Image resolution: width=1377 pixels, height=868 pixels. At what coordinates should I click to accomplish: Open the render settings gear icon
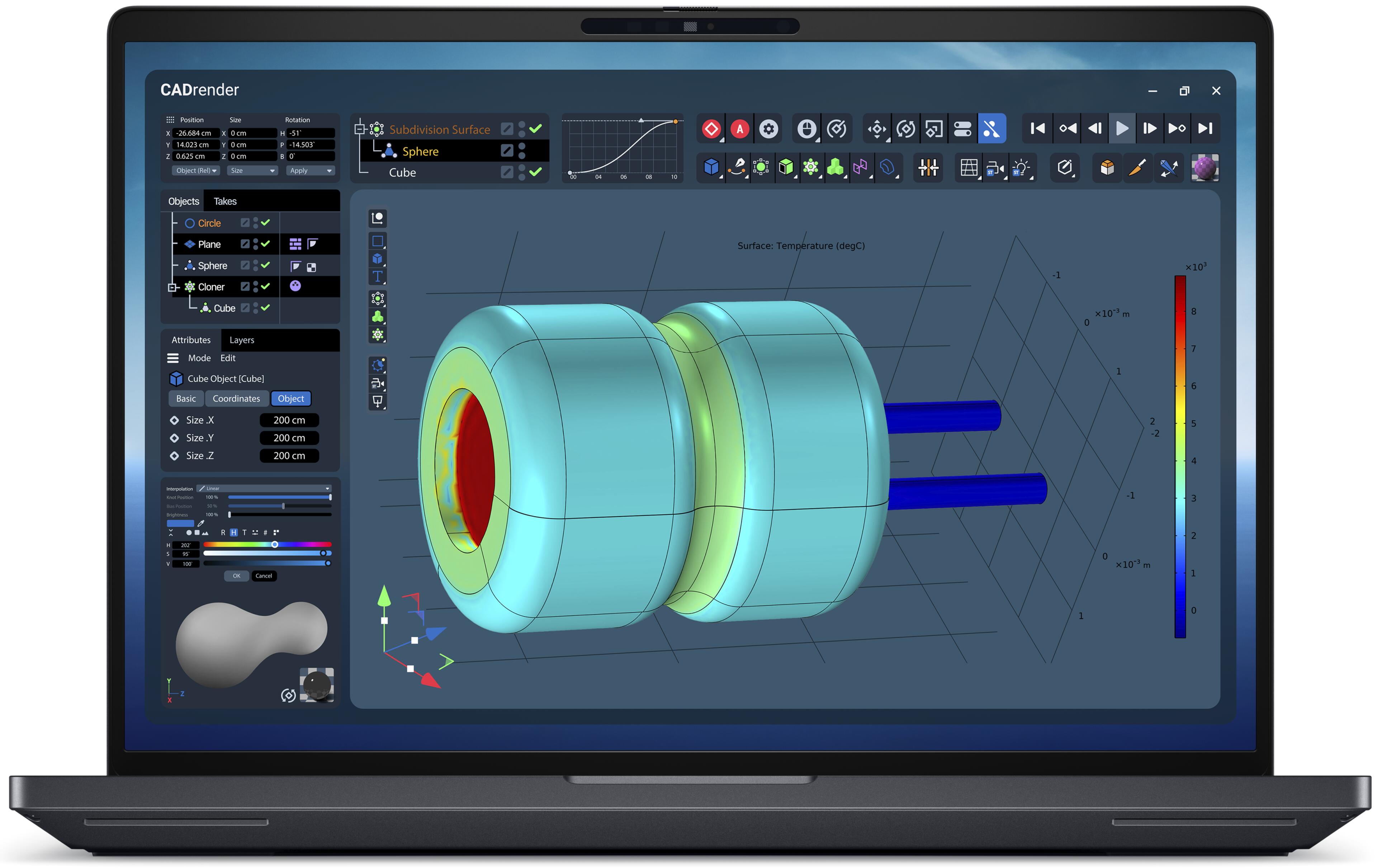click(x=768, y=129)
